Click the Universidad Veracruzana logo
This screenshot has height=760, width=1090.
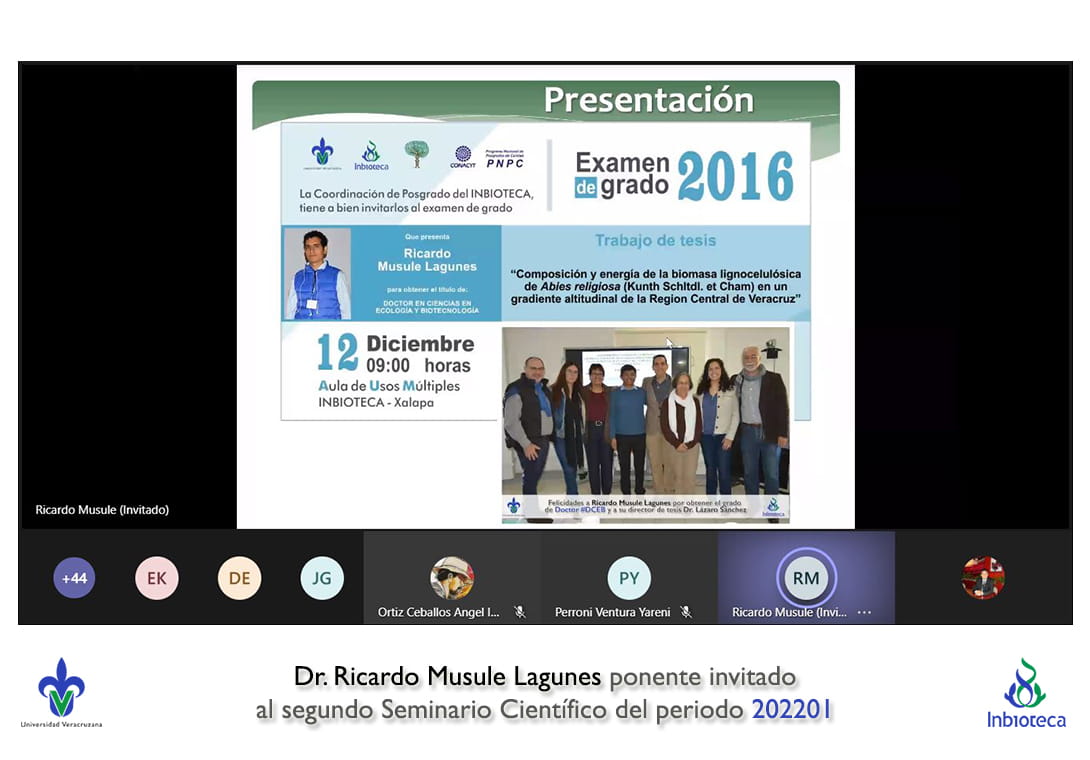point(61,692)
